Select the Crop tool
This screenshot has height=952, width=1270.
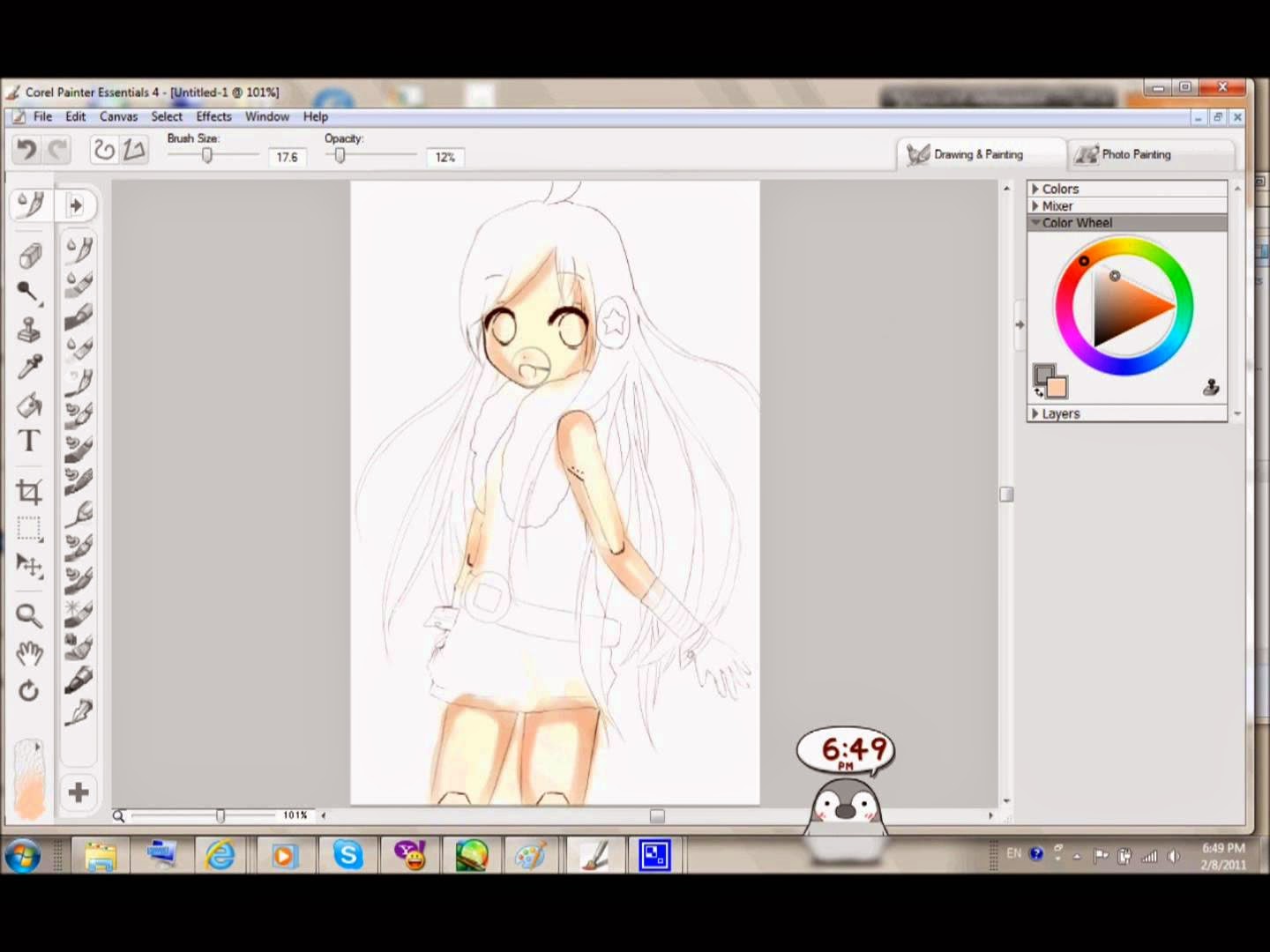[x=30, y=491]
